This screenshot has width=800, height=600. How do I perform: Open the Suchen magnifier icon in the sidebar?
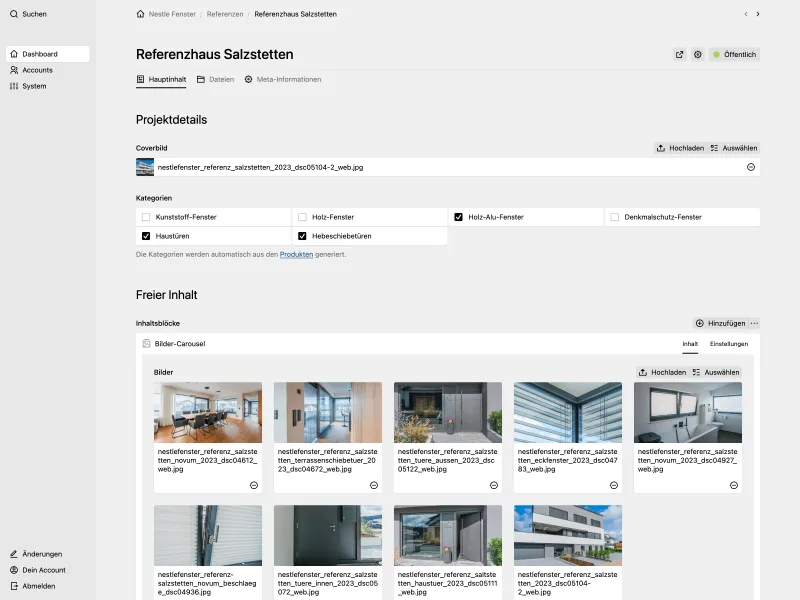pyautogui.click(x=13, y=14)
